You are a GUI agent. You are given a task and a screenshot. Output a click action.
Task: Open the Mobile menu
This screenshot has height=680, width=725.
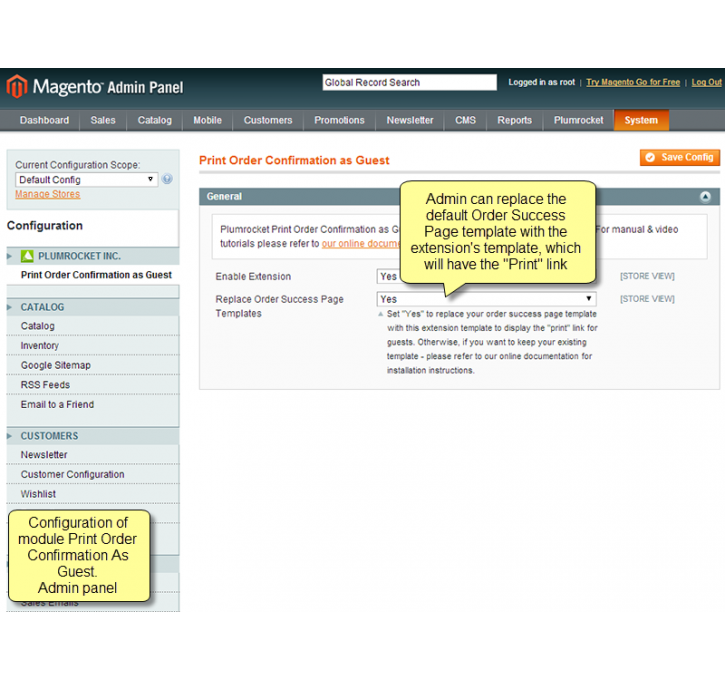[208, 120]
